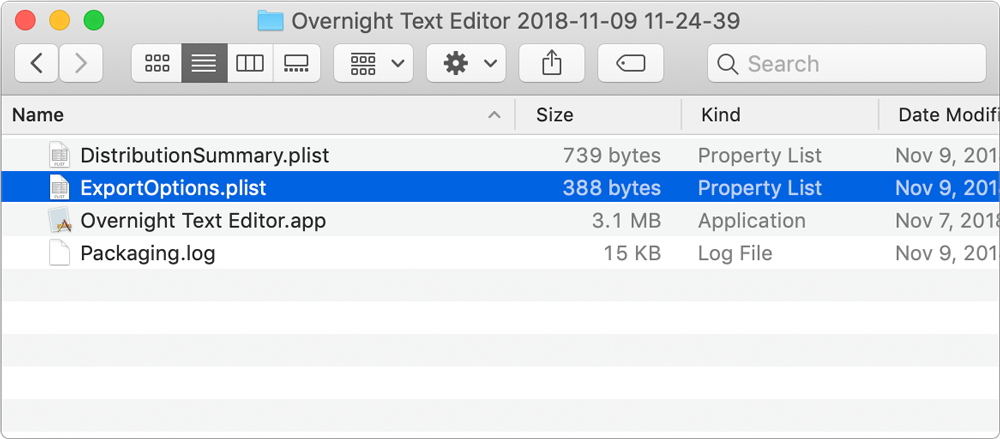This screenshot has height=439, width=1000.
Task: Click the 388 bytes size value
Action: coord(612,188)
